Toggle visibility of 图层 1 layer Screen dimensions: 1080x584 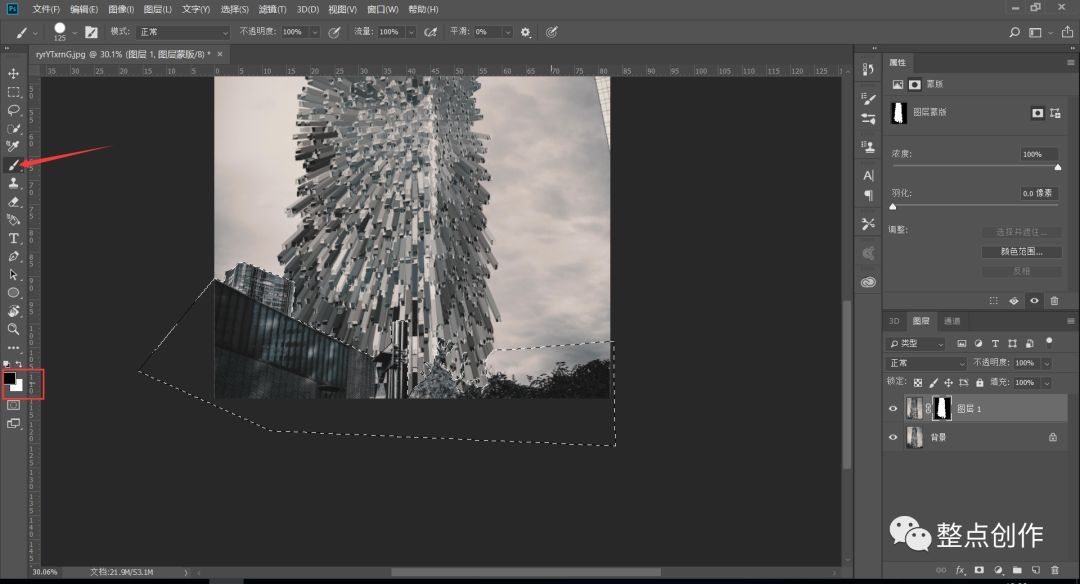point(893,408)
